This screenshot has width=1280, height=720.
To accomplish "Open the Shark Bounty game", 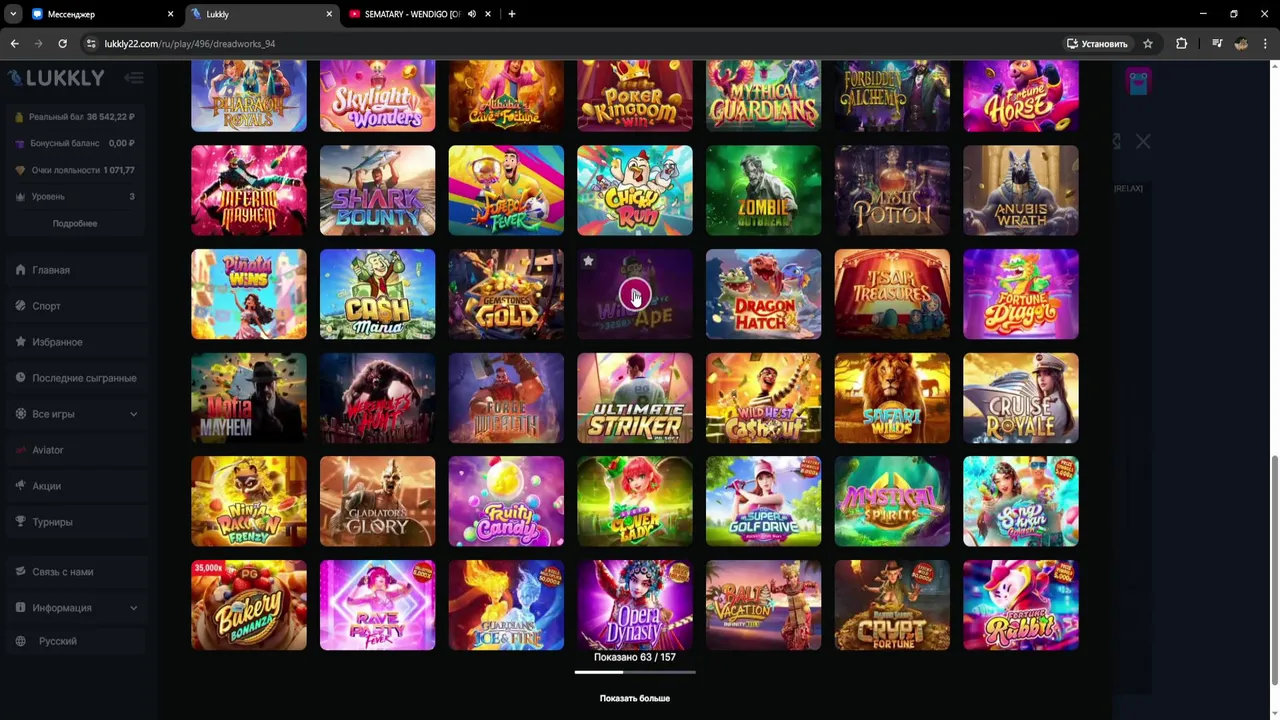I will click(x=378, y=190).
